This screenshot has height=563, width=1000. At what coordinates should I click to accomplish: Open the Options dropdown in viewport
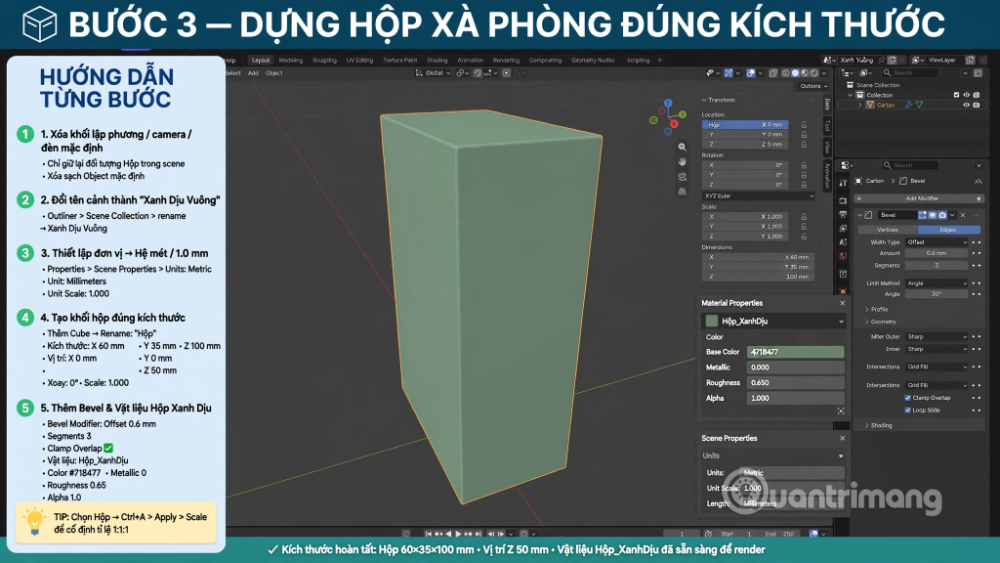pyautogui.click(x=813, y=86)
